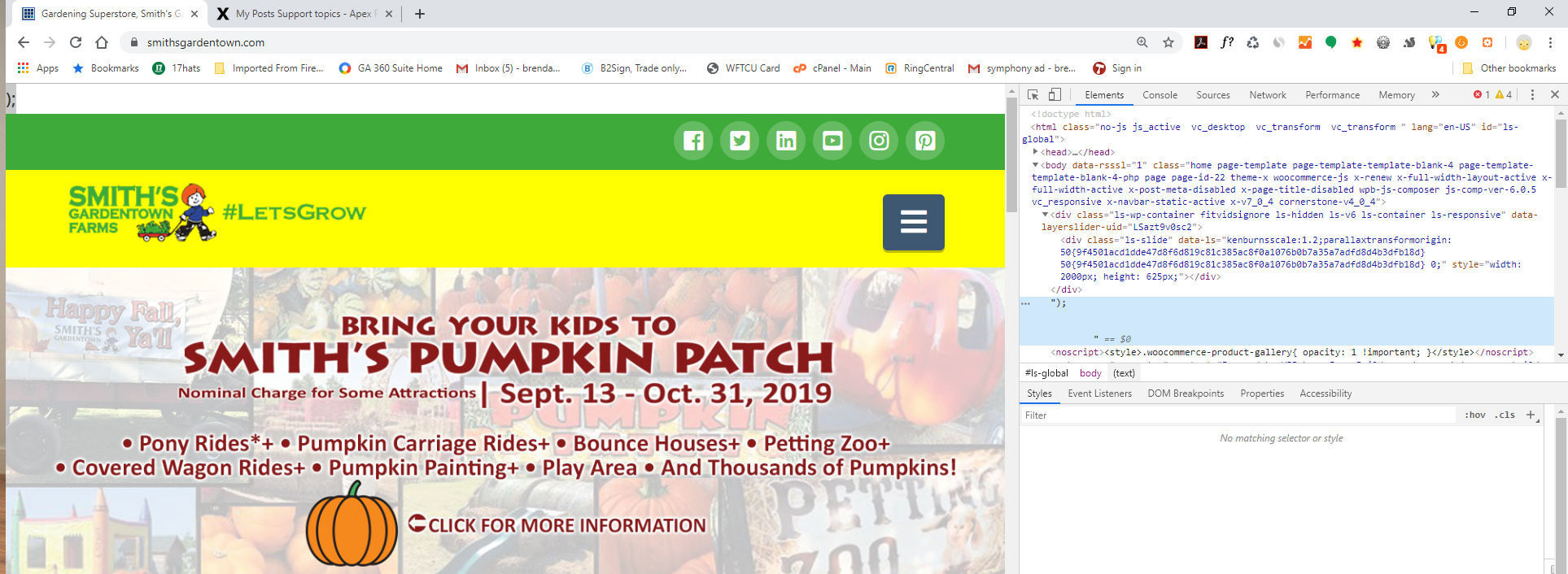
Task: Open the Properties pane
Action: click(1262, 394)
